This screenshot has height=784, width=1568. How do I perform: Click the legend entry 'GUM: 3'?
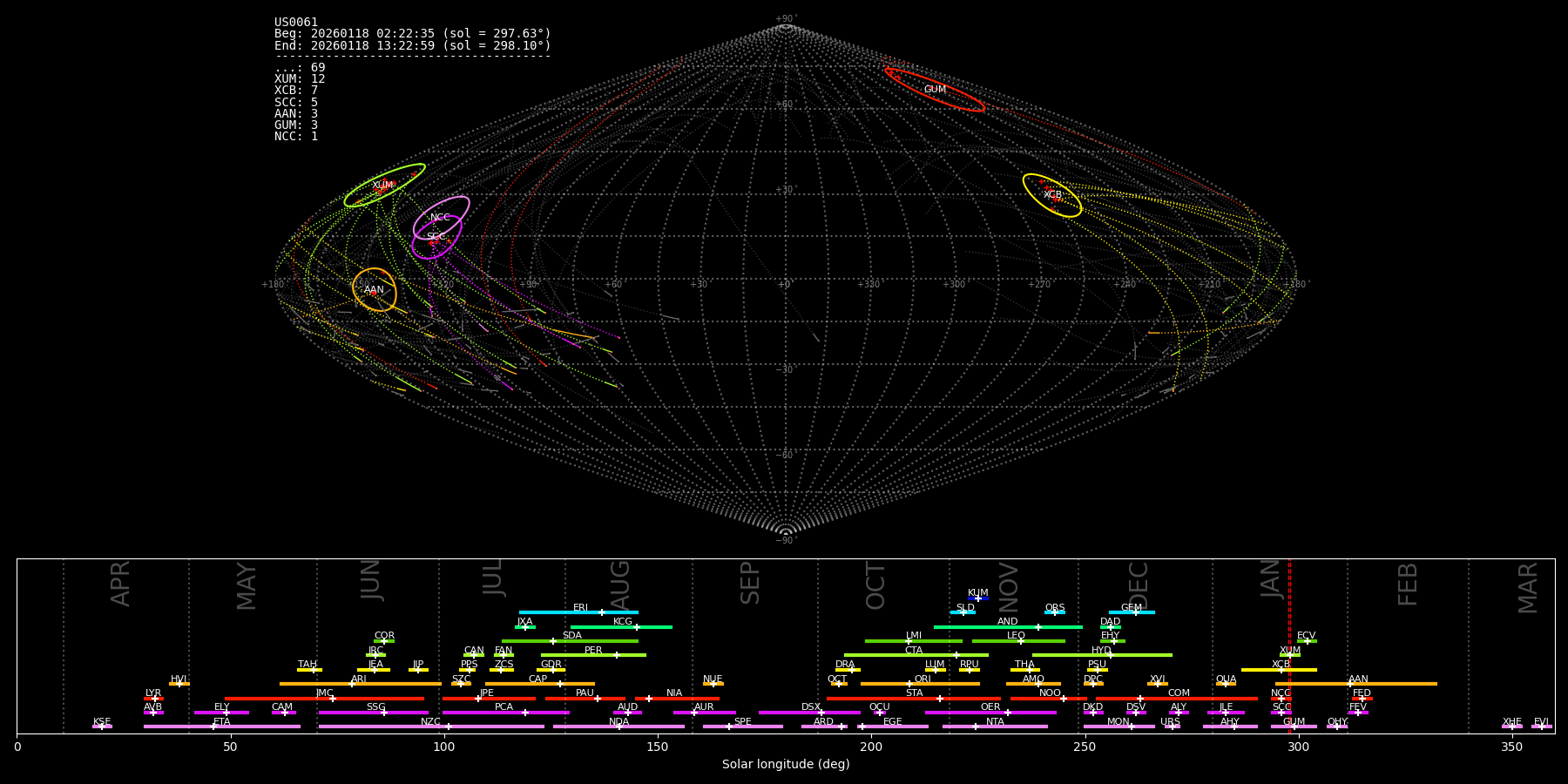296,125
